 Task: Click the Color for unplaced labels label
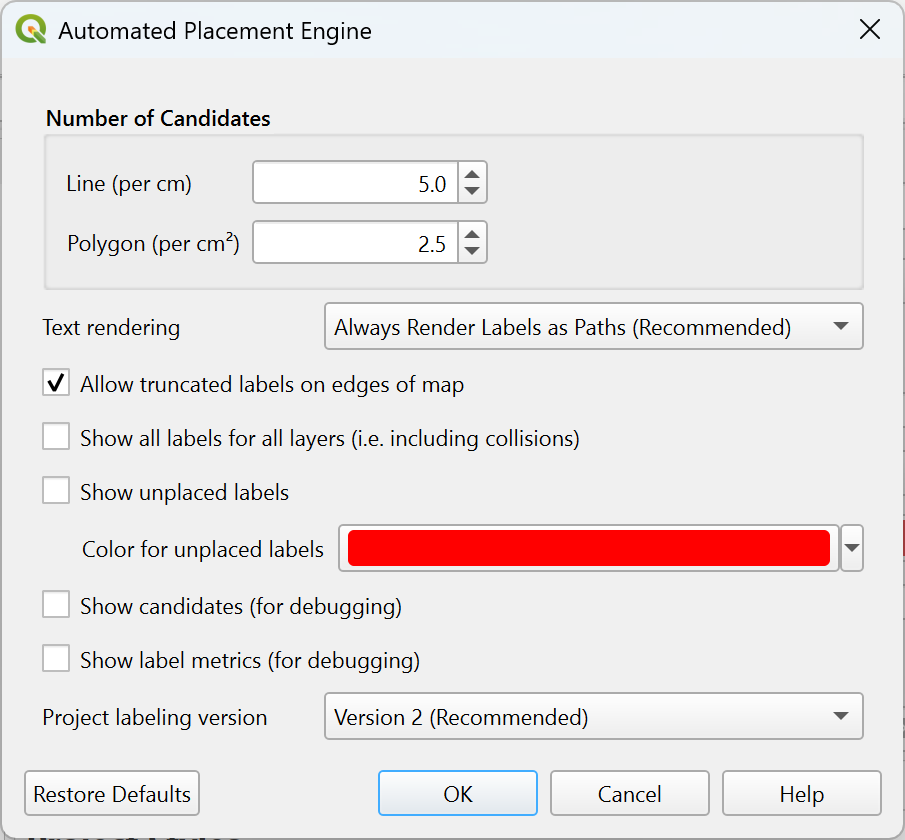tap(203, 549)
